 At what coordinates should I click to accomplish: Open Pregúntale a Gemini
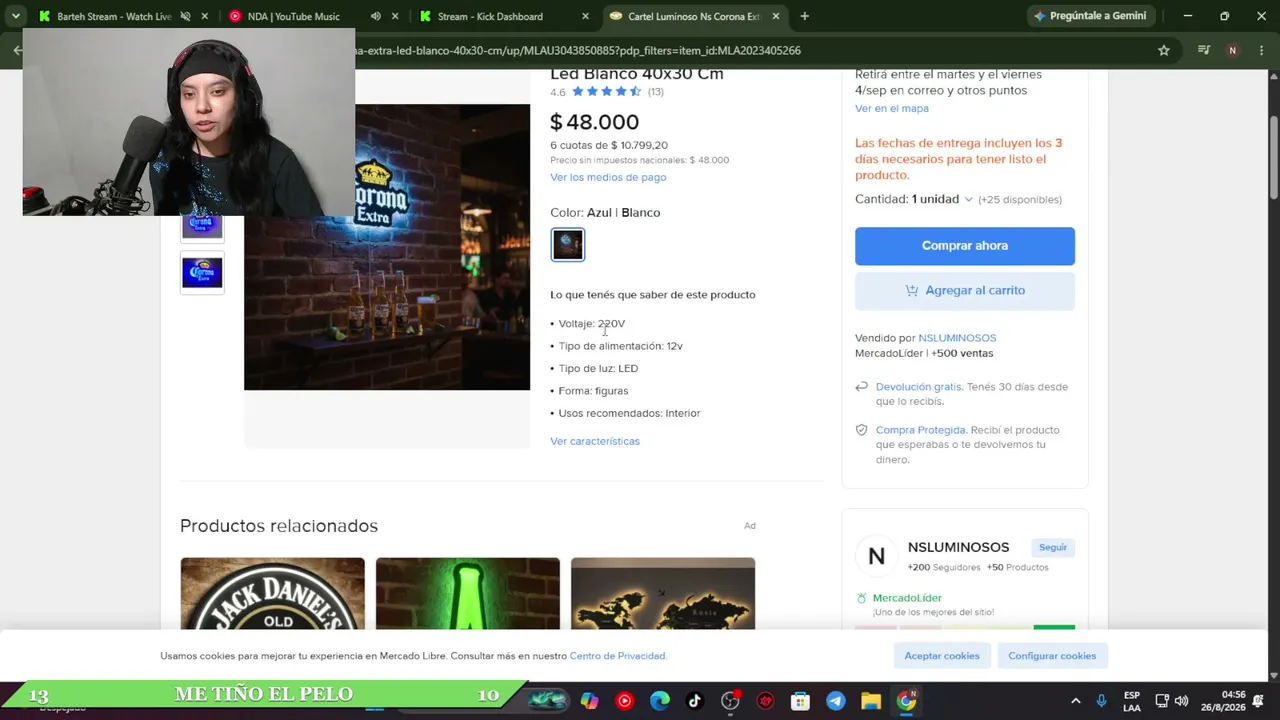point(1090,16)
